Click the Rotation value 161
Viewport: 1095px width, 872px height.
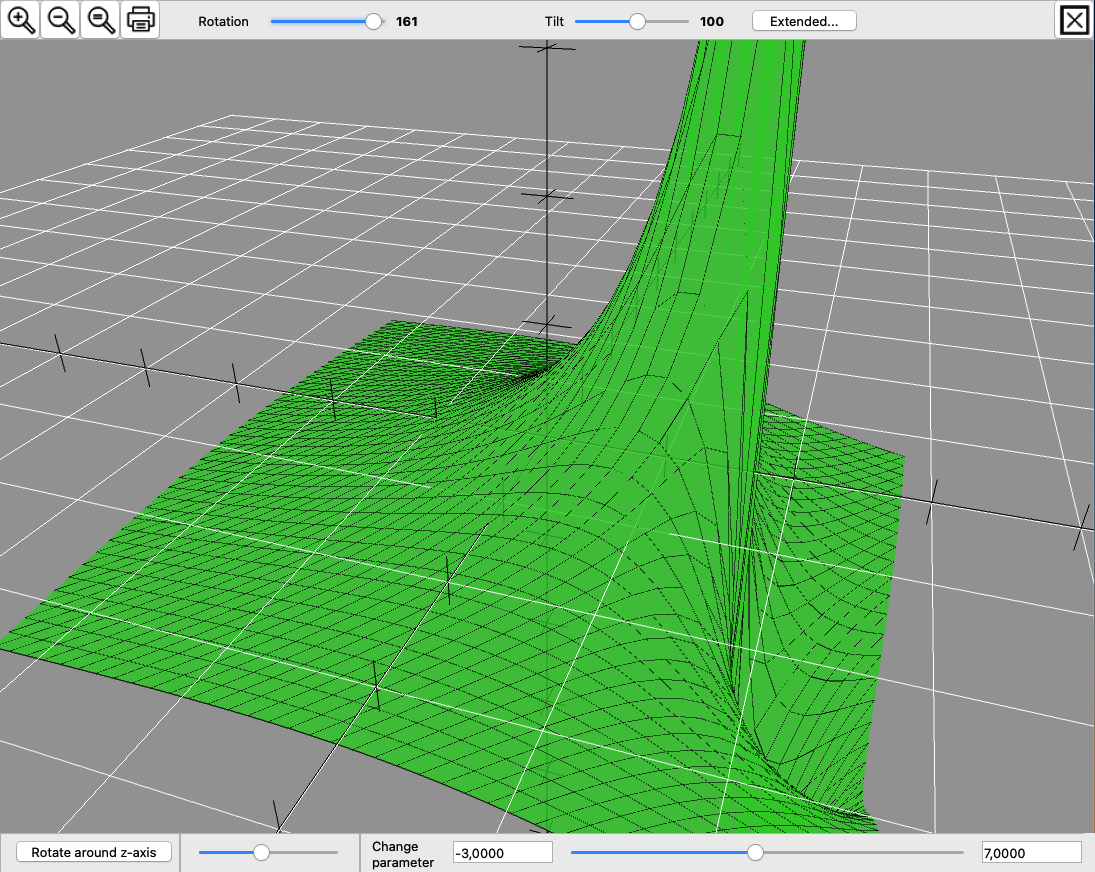407,21
